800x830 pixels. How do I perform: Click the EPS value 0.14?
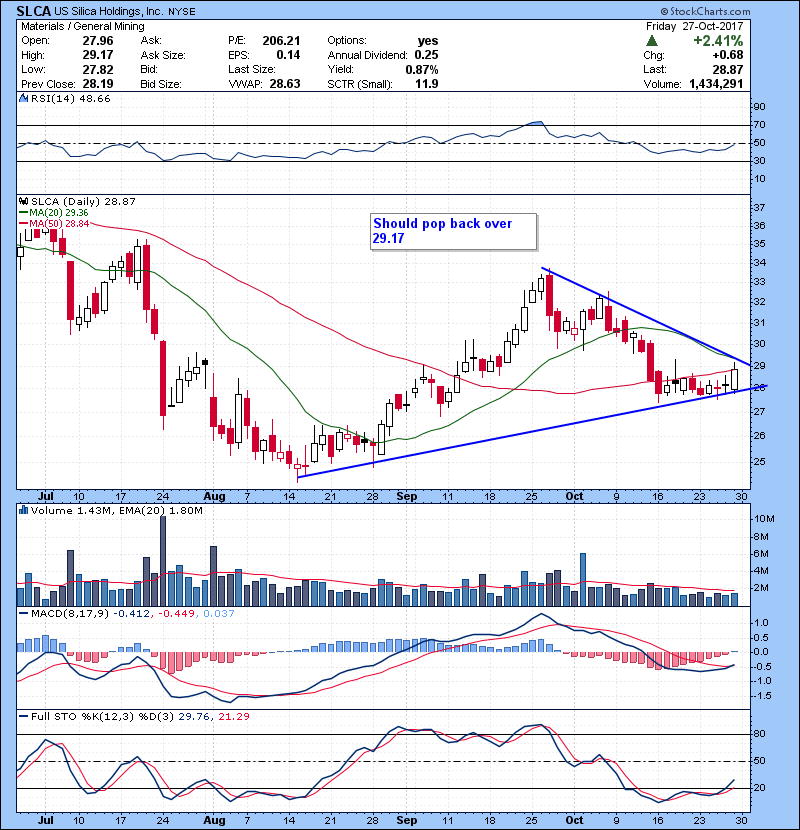click(x=288, y=55)
